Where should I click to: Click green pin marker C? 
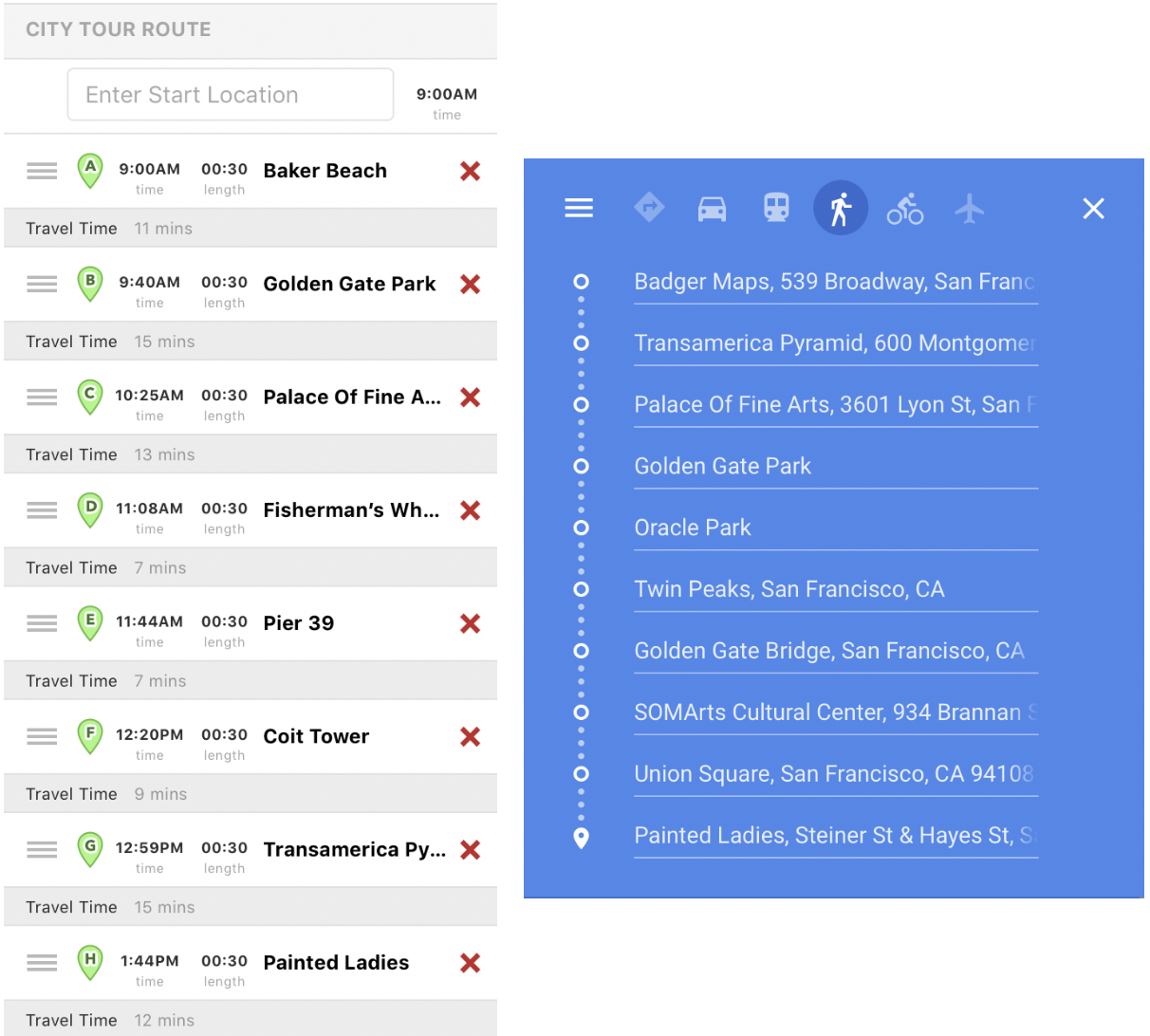coord(90,397)
